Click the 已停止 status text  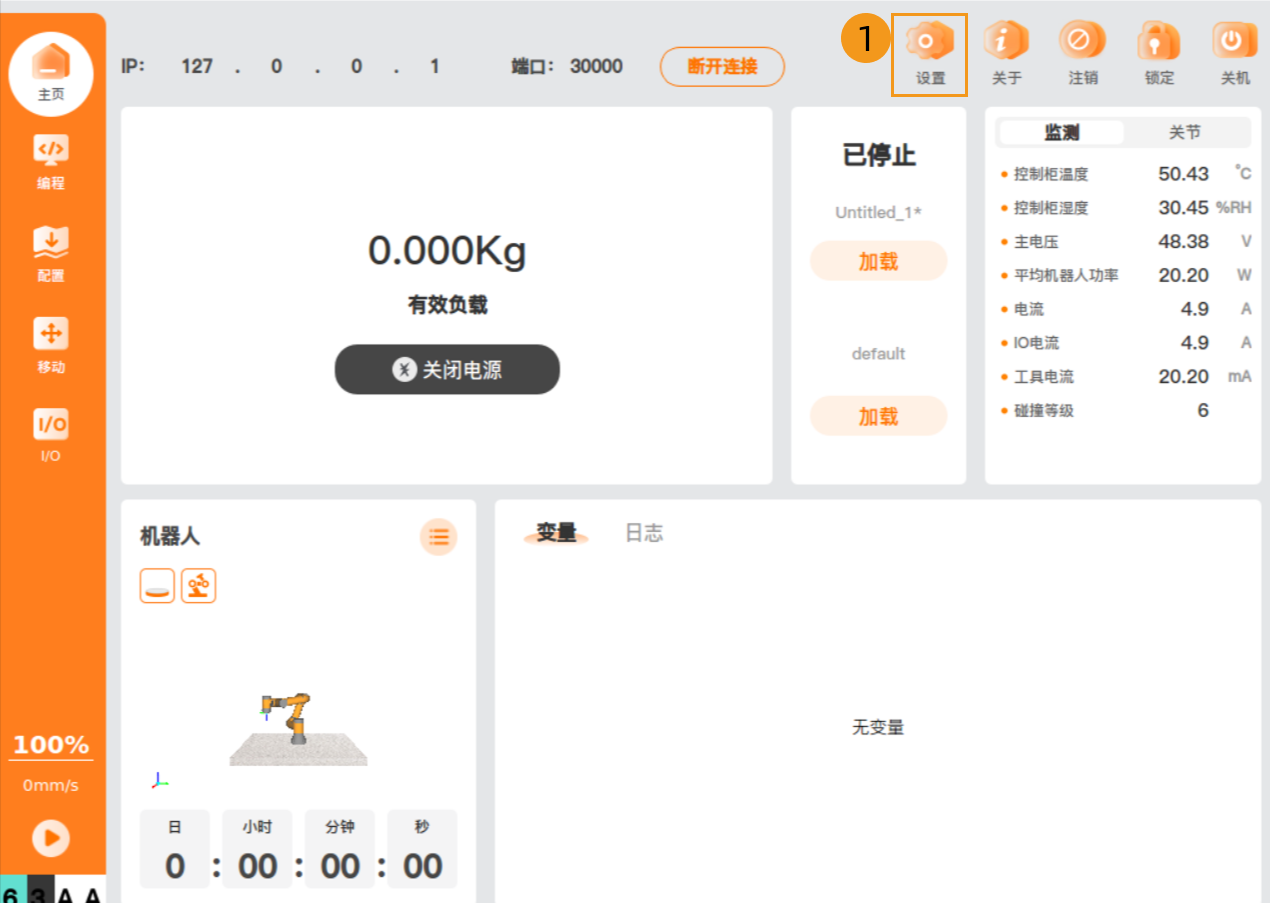878,155
